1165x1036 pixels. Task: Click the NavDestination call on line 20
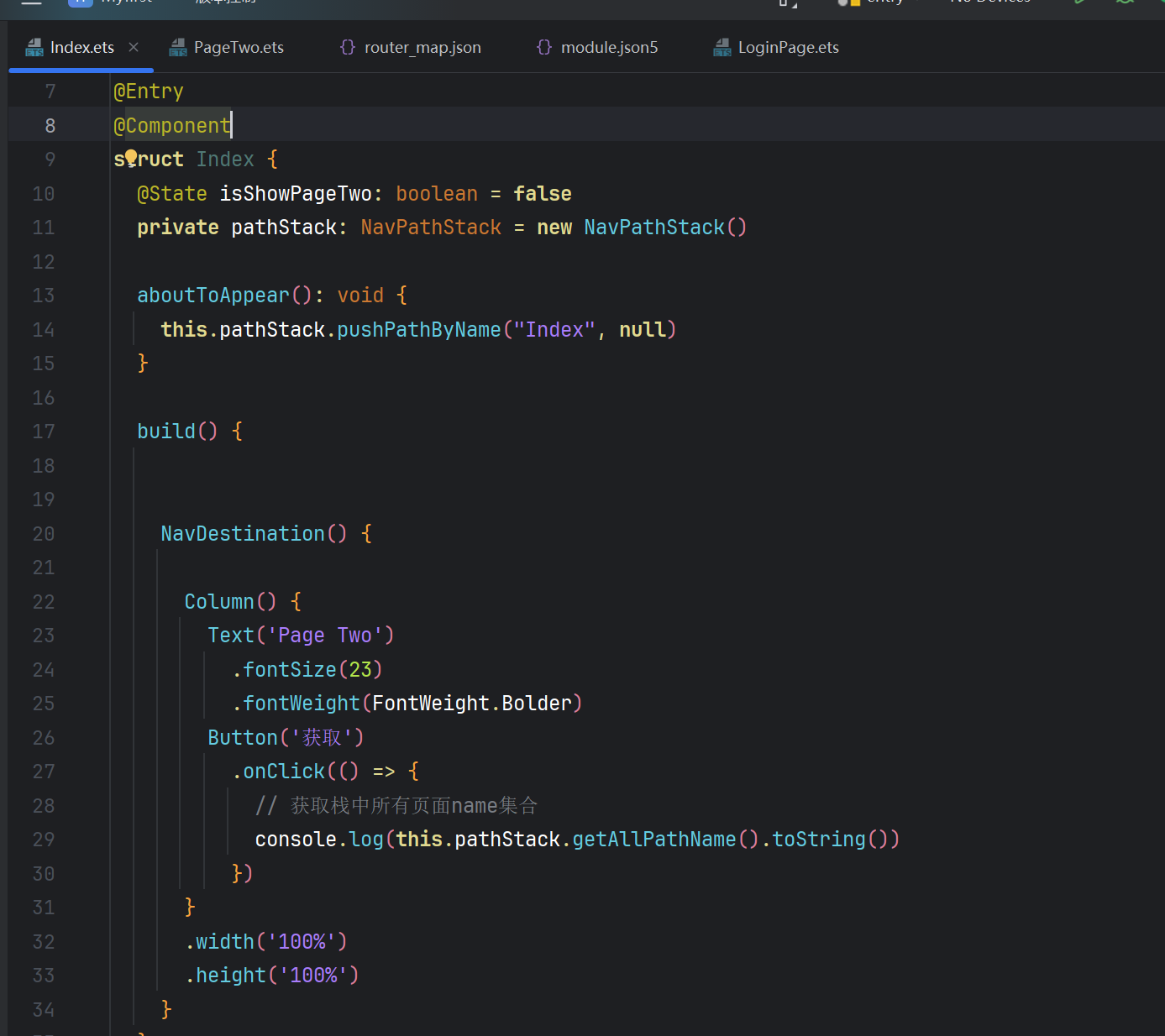coord(243,534)
